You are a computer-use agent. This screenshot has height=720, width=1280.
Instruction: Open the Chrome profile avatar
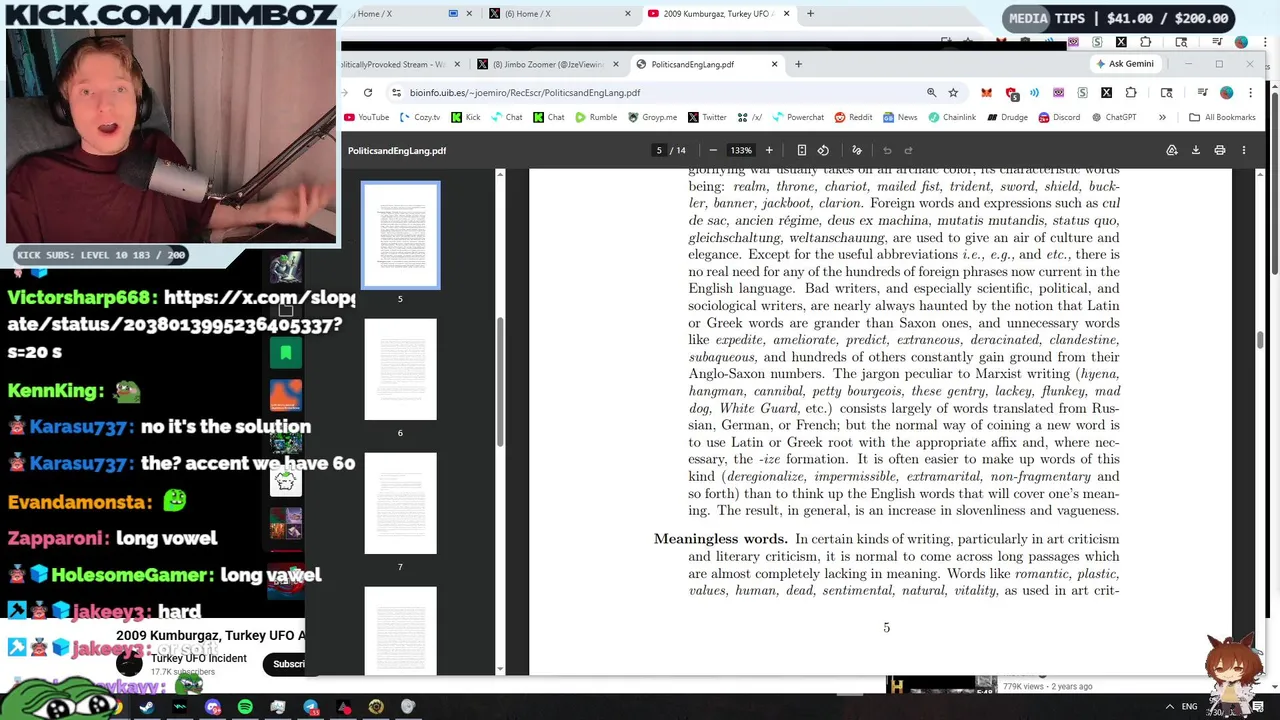(1226, 92)
